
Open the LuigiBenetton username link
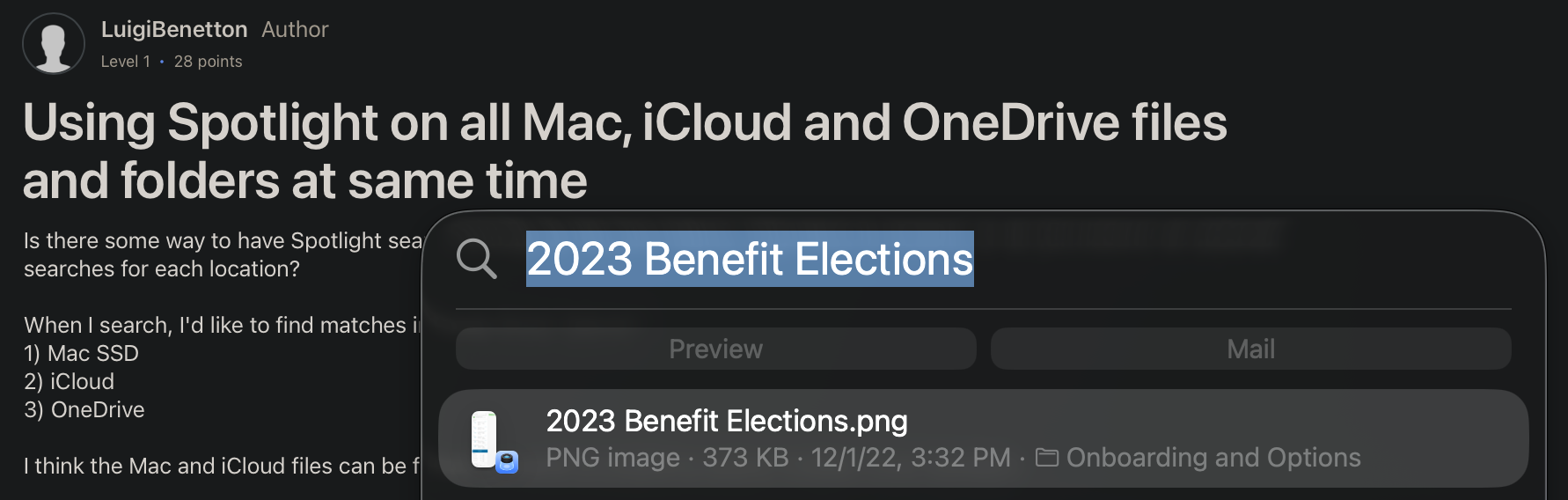(x=174, y=30)
